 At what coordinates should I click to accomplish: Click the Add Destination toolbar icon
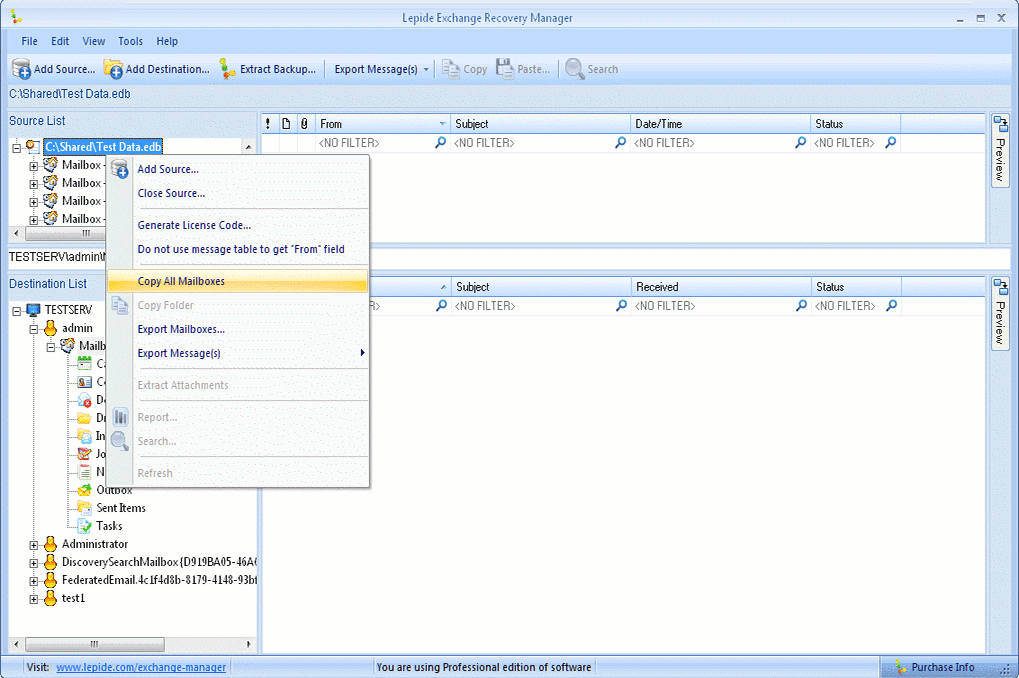tap(113, 68)
